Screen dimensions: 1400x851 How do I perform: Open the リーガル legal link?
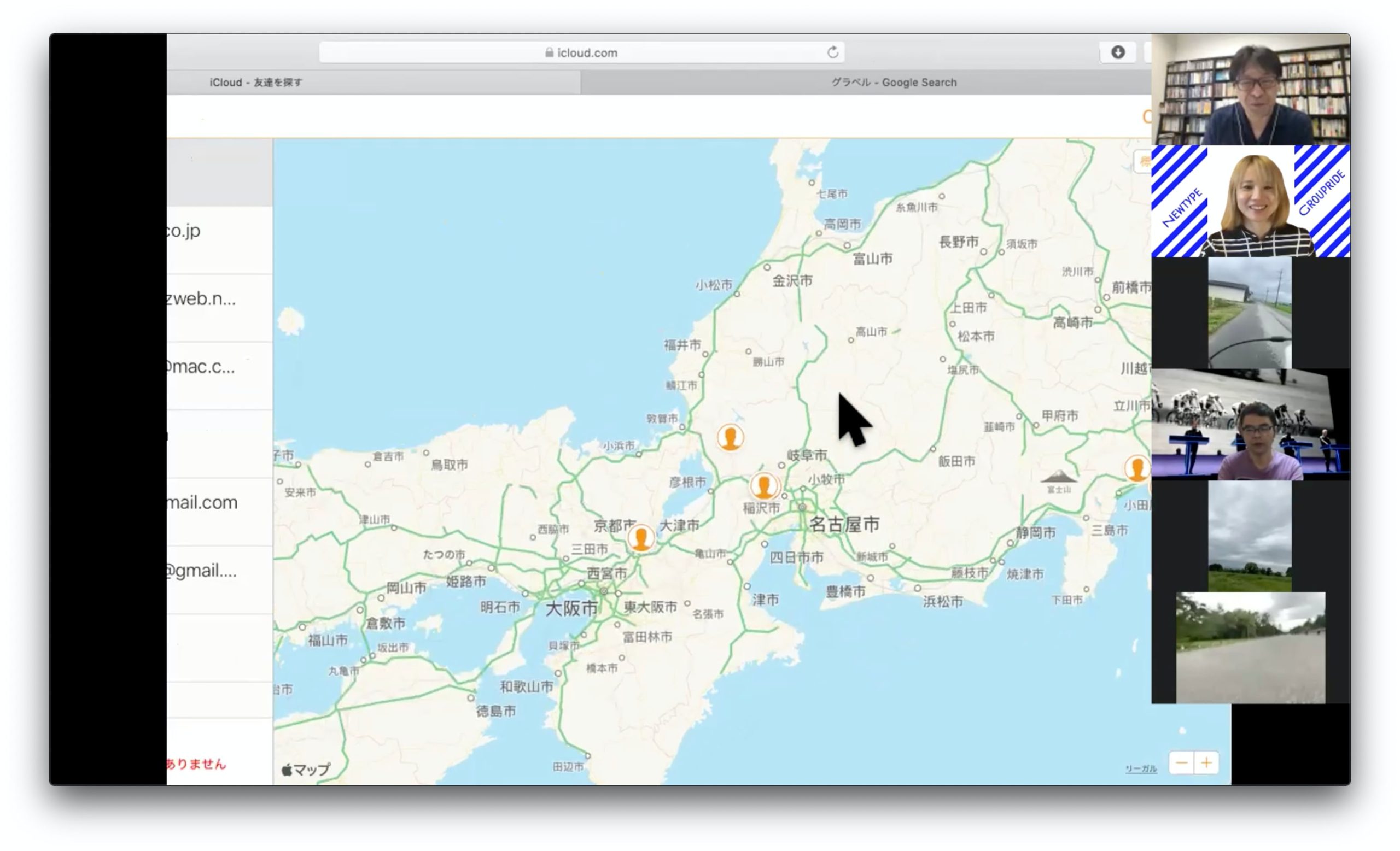(x=1140, y=768)
